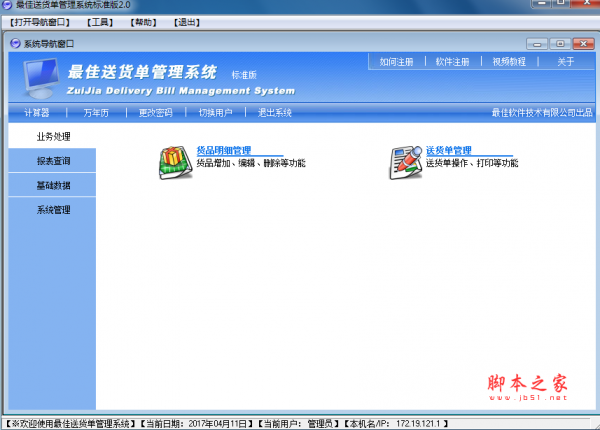
Task: Click the welcome message in status bar
Action: coord(70,423)
